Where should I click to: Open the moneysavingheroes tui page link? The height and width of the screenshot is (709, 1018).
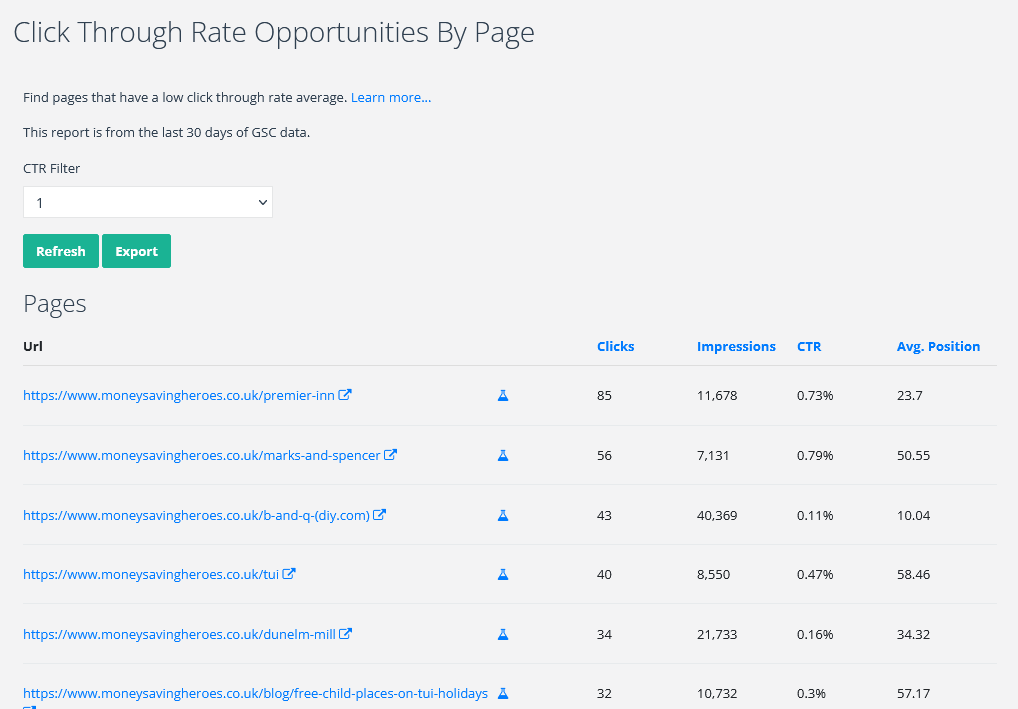click(x=150, y=575)
